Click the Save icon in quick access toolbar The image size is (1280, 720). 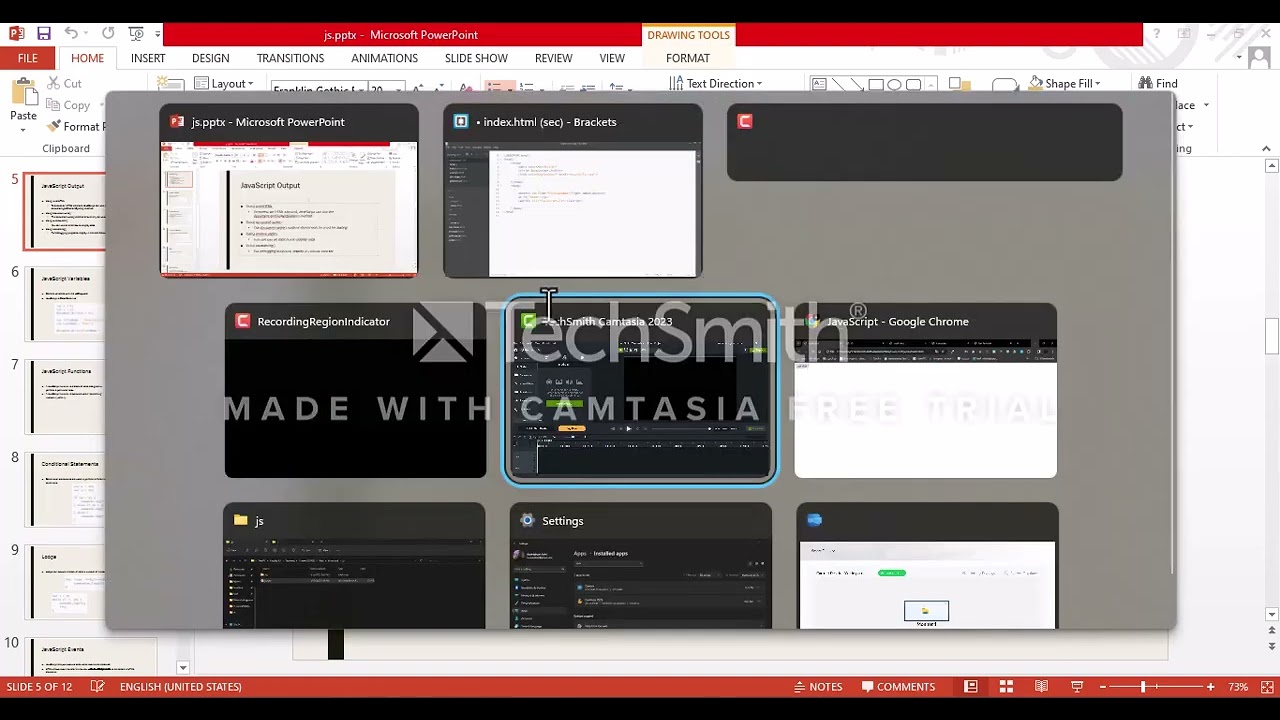(43, 34)
